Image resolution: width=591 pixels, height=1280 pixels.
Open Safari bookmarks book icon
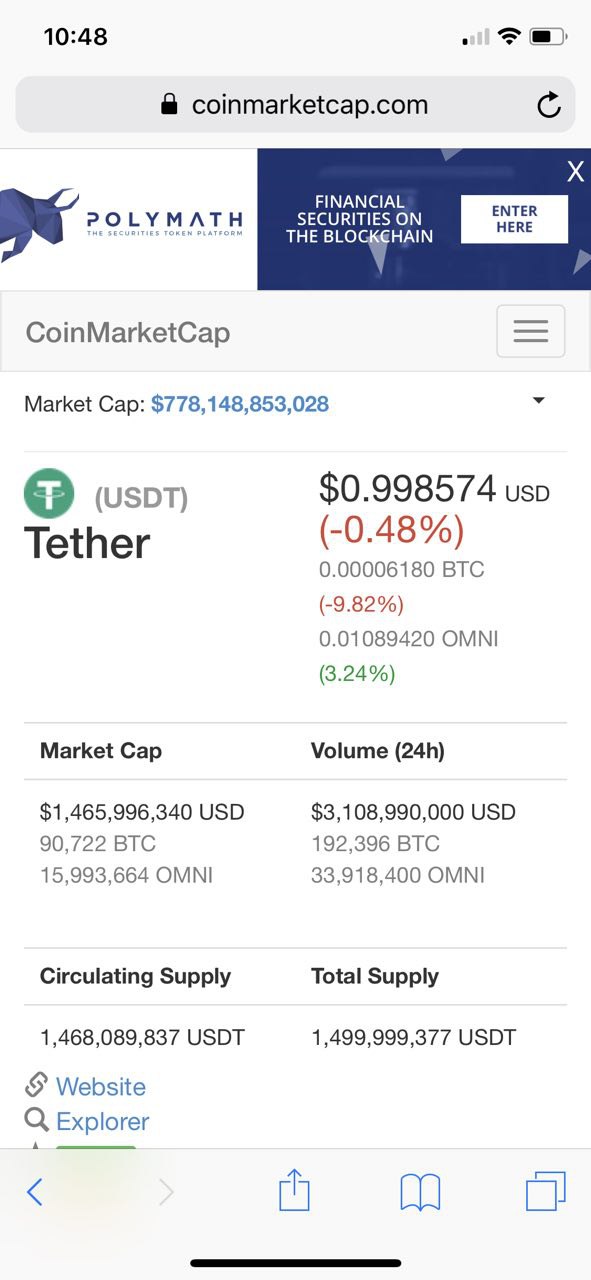(420, 1192)
